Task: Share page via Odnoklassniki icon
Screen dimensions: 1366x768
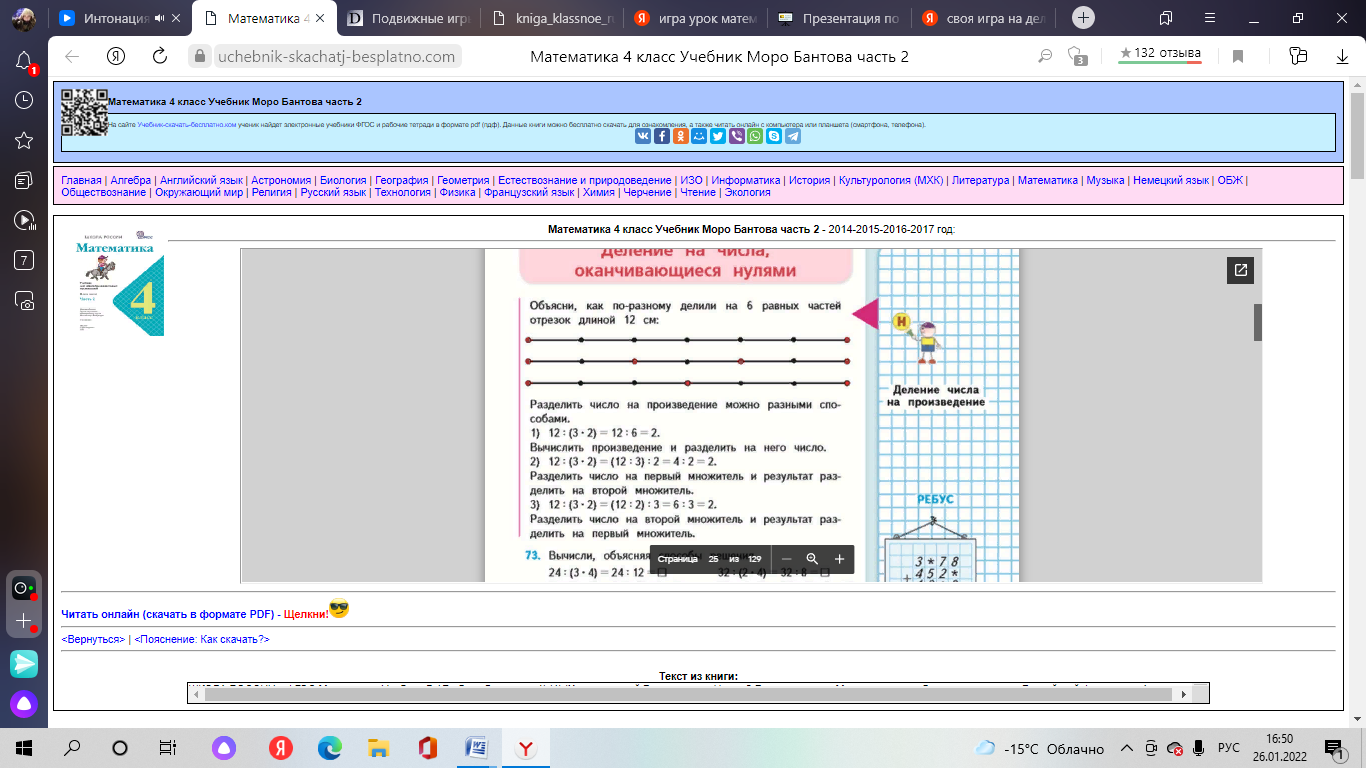Action: click(680, 136)
